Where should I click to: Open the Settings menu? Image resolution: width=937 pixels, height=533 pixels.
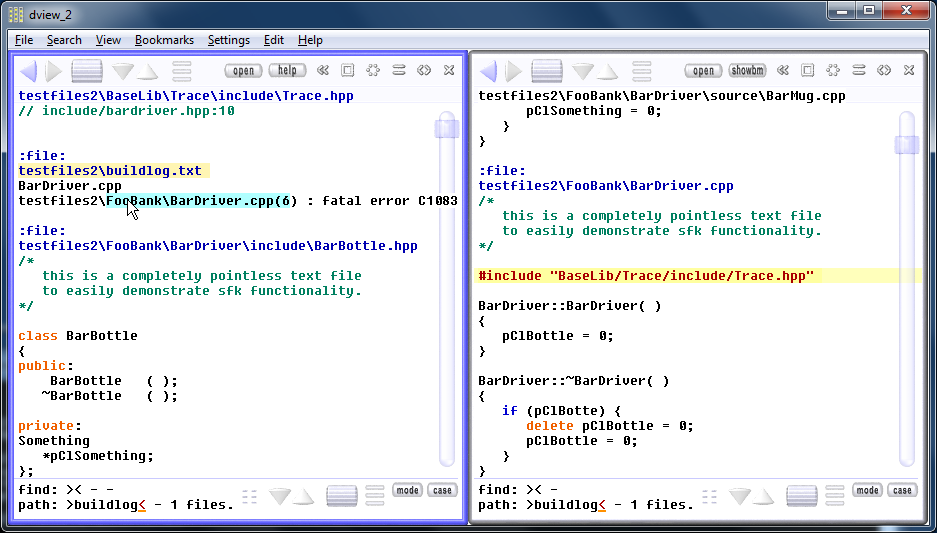pos(228,40)
